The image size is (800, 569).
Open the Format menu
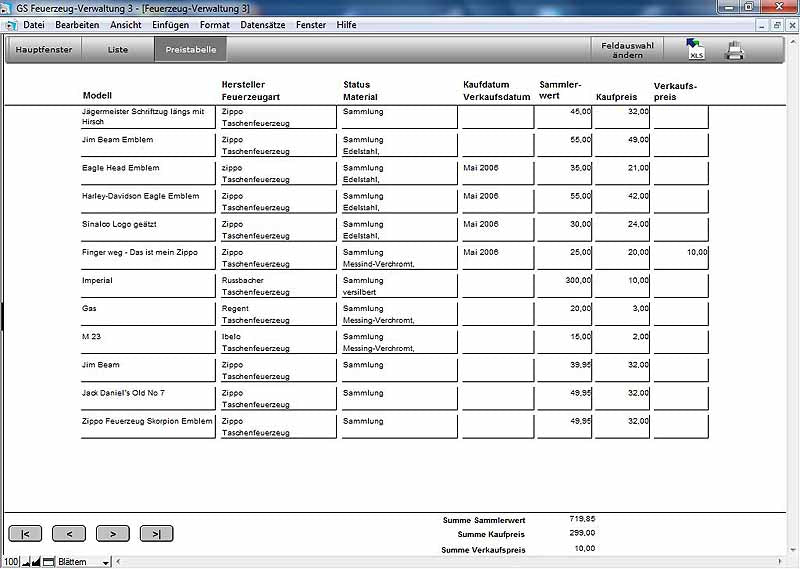(x=214, y=24)
